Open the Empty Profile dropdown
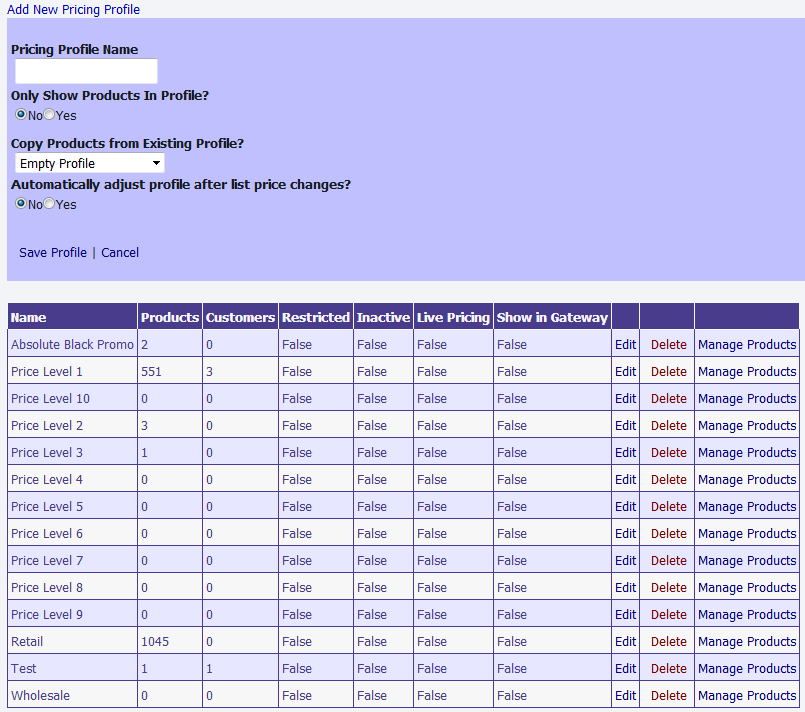This screenshot has height=712, width=805. point(90,163)
